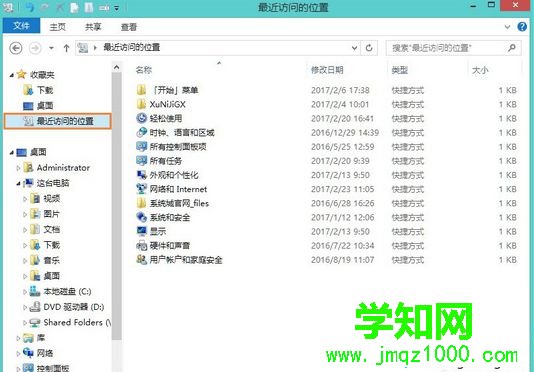Go back with the Back arrow button
Image resolution: width=534 pixels, height=372 pixels.
16,48
